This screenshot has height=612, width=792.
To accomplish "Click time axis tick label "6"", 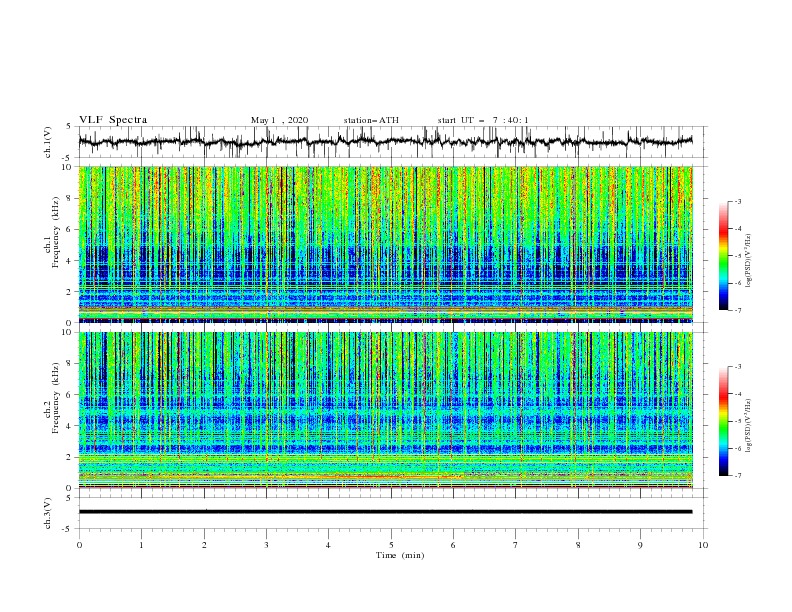I will [x=453, y=545].
